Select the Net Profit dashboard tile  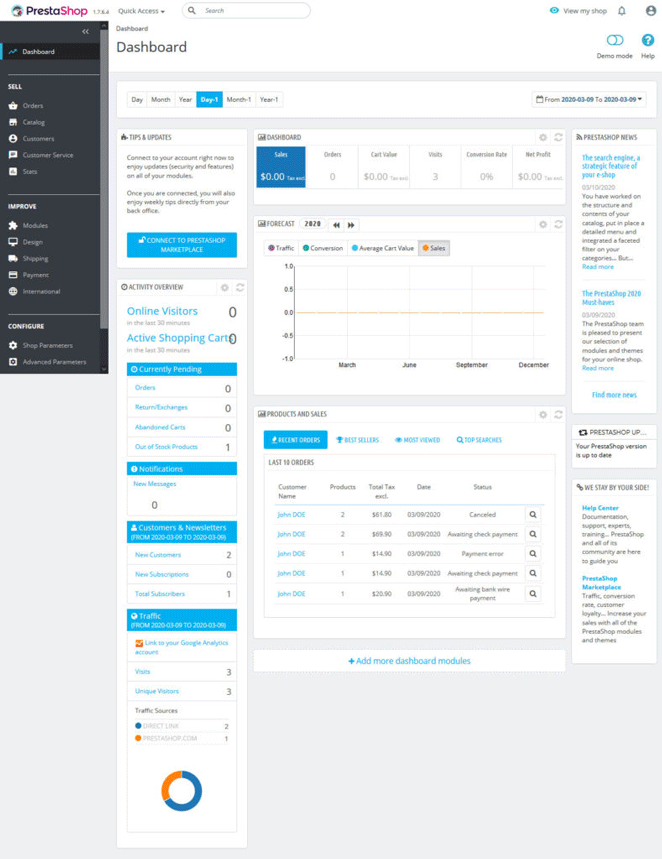[538, 167]
